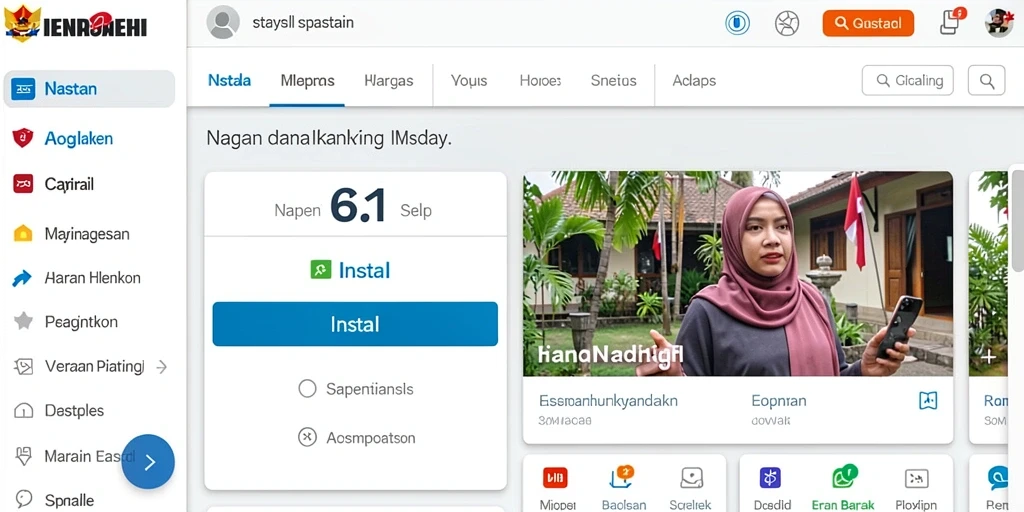Screen dimensions: 1024x512
Task: Click the Veraan Piatingl sidebar icon
Action: 23,366
